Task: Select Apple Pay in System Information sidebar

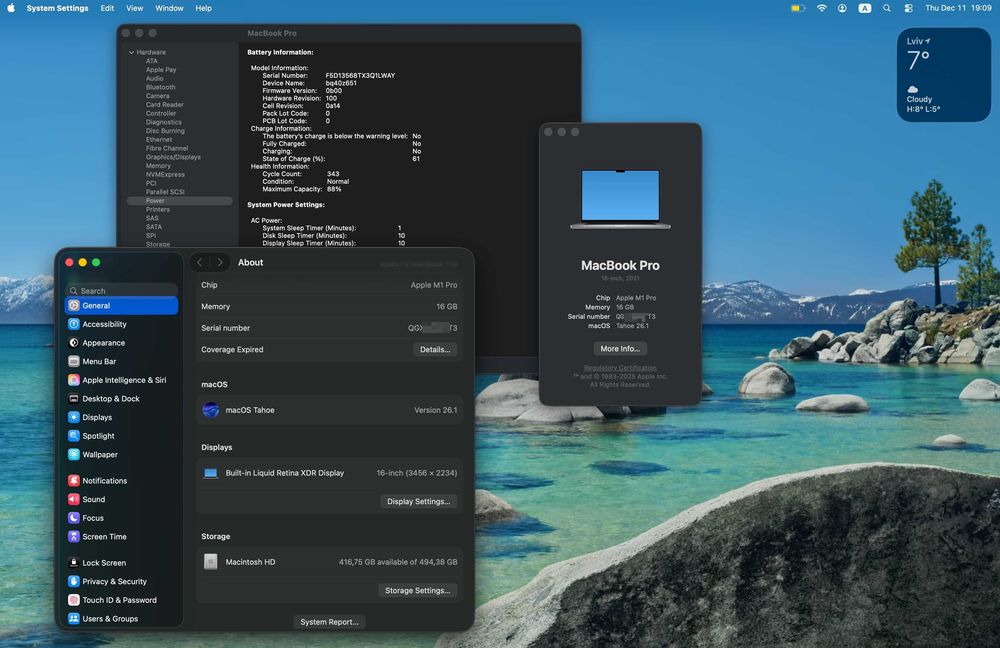Action: pos(161,70)
